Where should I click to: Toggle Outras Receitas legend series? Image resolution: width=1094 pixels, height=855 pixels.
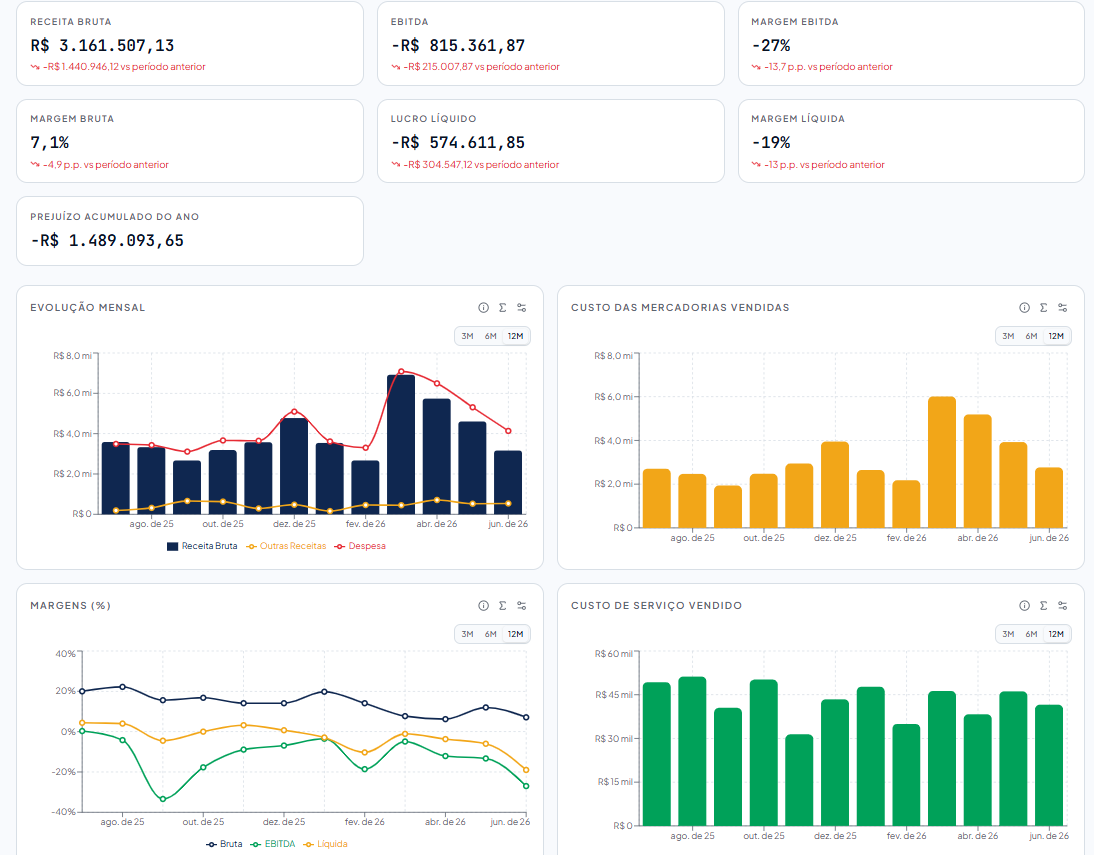pyautogui.click(x=286, y=547)
